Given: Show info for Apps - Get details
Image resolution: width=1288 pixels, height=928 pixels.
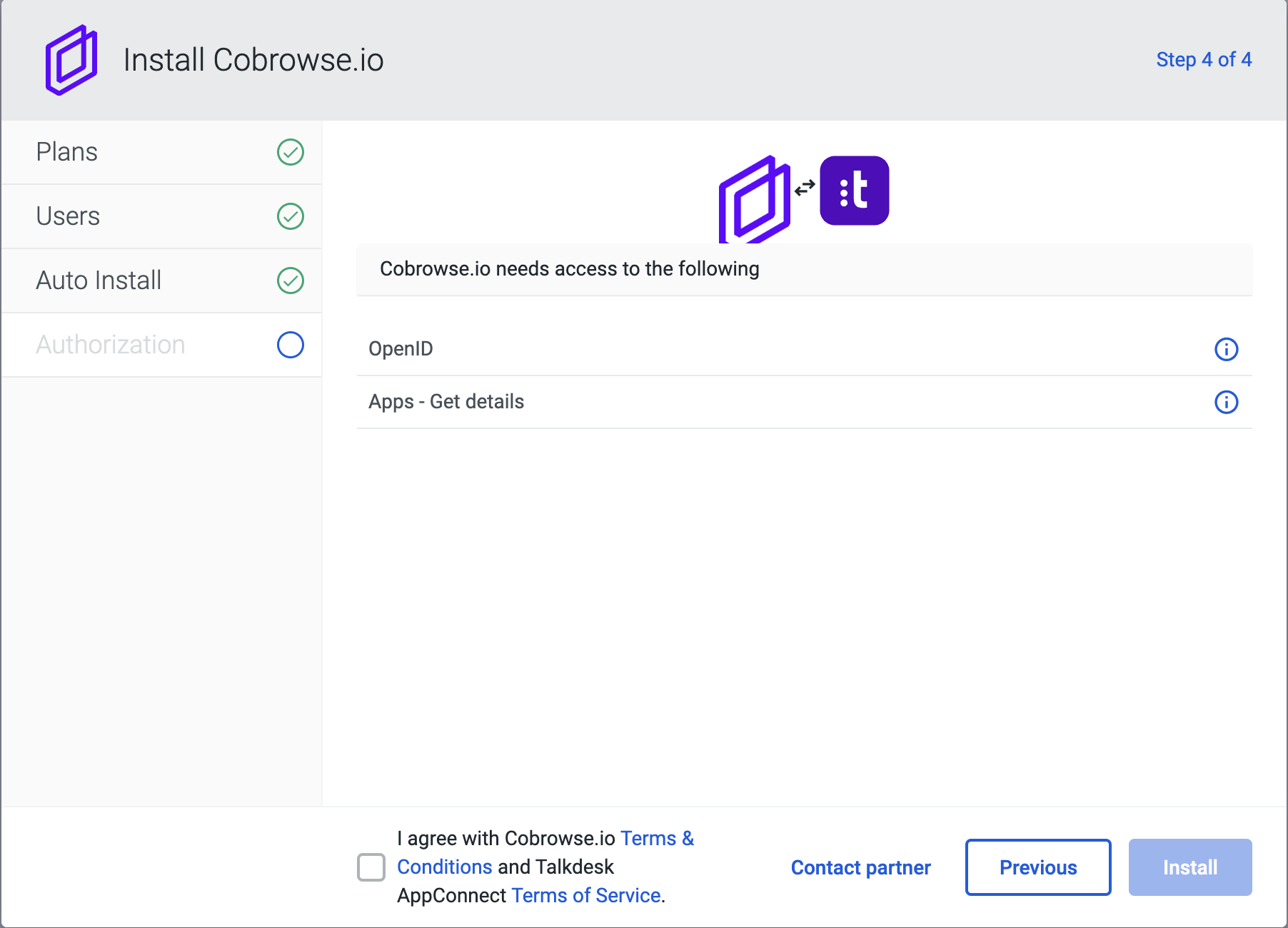Looking at the screenshot, I should click(1226, 402).
